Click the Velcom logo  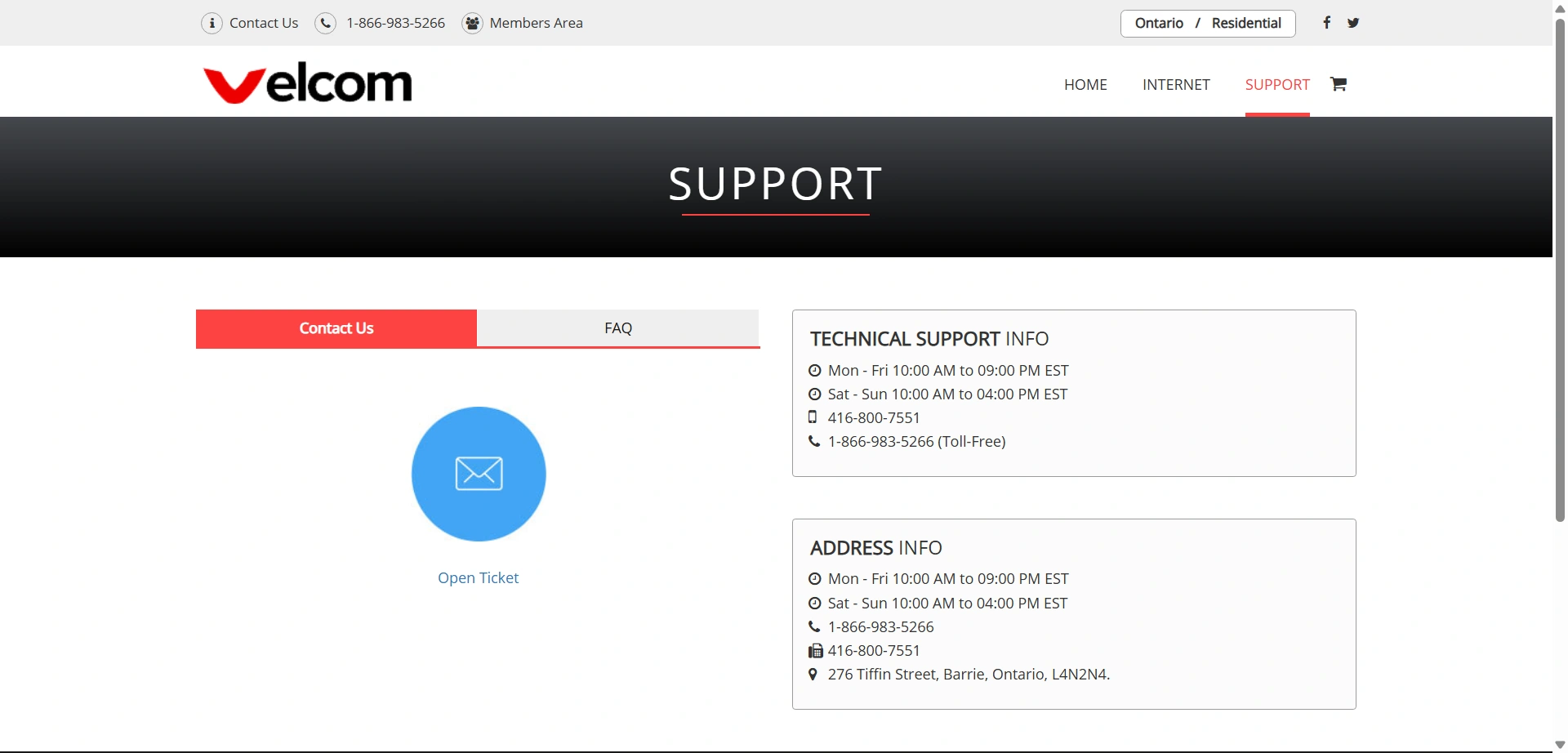pyautogui.click(x=307, y=82)
